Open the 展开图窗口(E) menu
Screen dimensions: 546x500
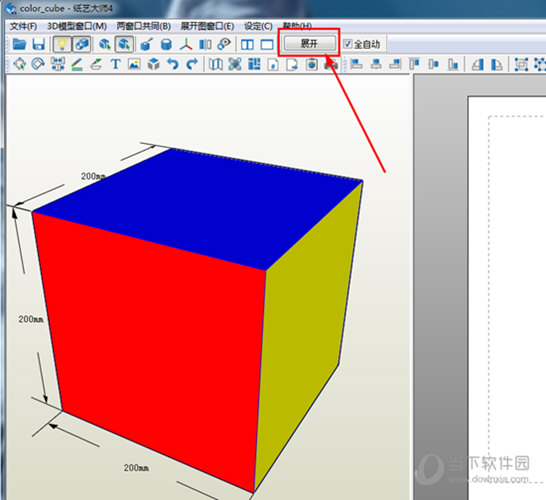pos(207,26)
